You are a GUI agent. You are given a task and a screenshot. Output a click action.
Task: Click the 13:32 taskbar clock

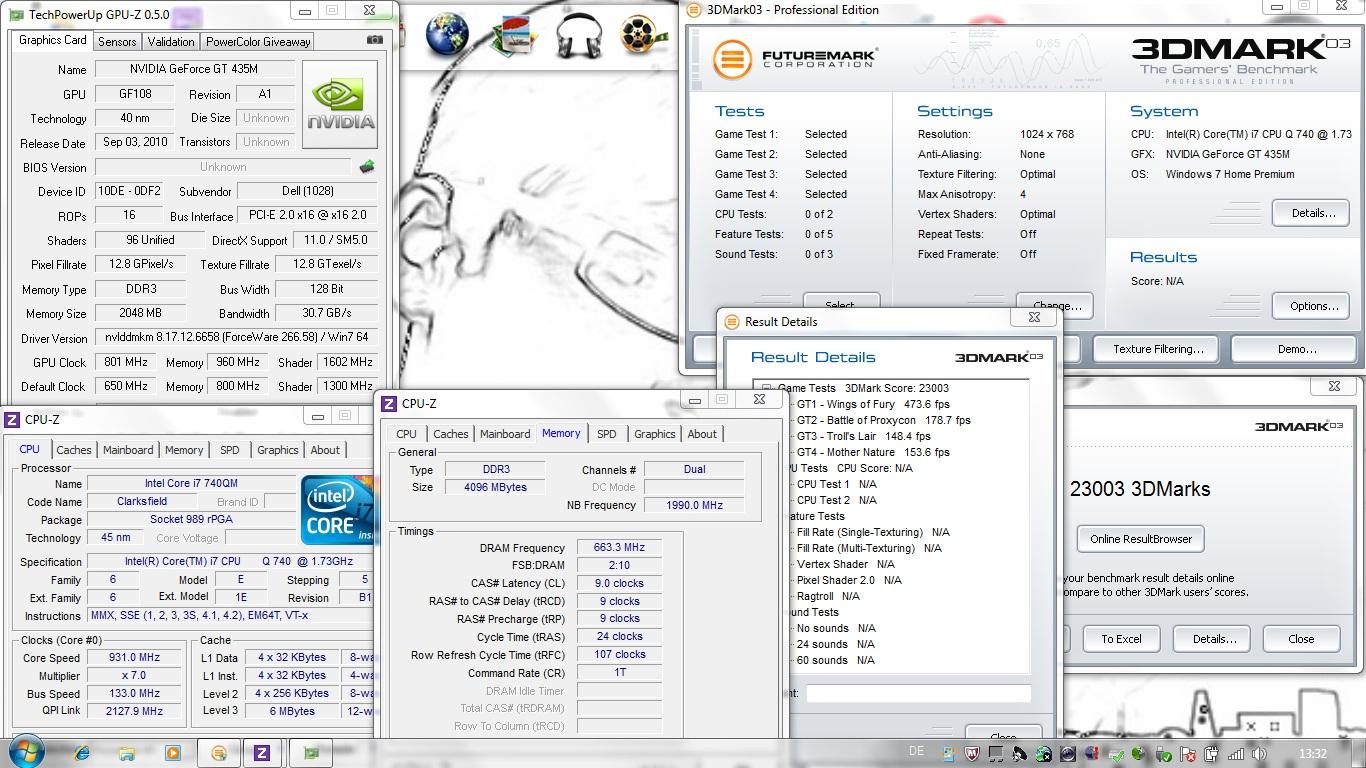(x=1312, y=754)
